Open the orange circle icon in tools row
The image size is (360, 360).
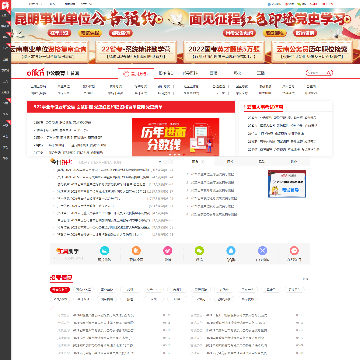coord(136,251)
